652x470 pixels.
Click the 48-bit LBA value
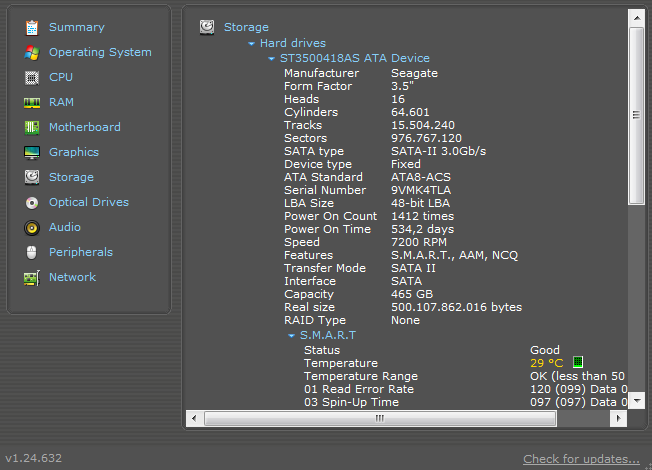click(x=420, y=203)
